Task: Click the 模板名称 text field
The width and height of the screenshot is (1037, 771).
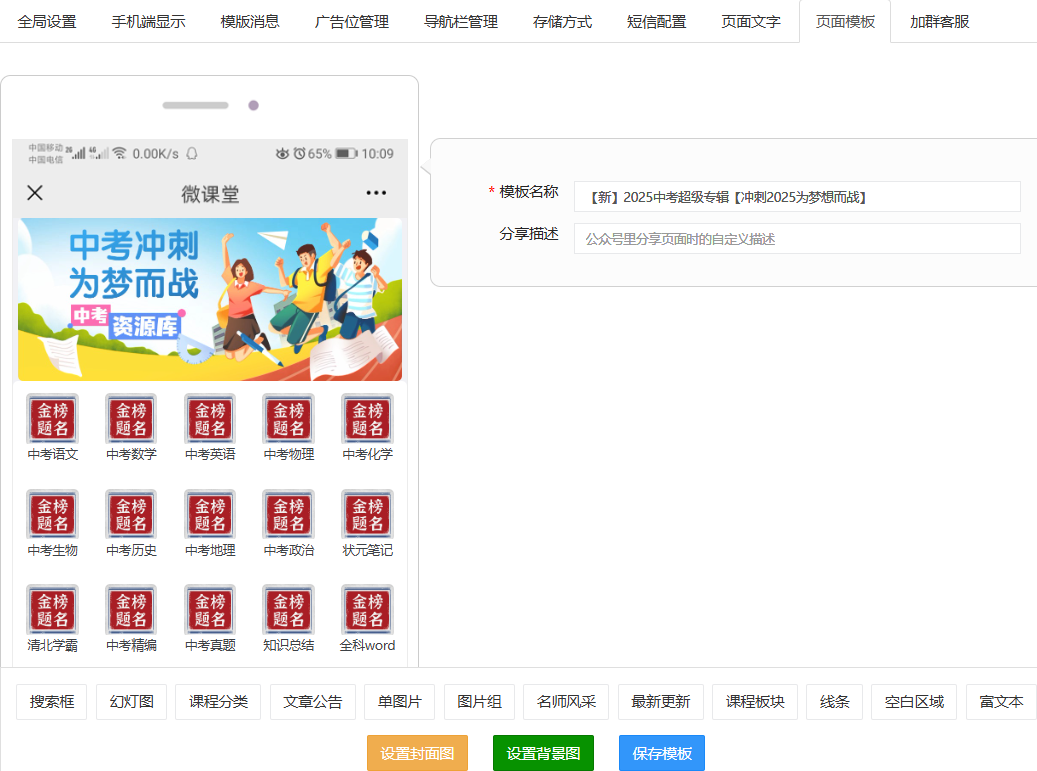Action: [x=796, y=197]
